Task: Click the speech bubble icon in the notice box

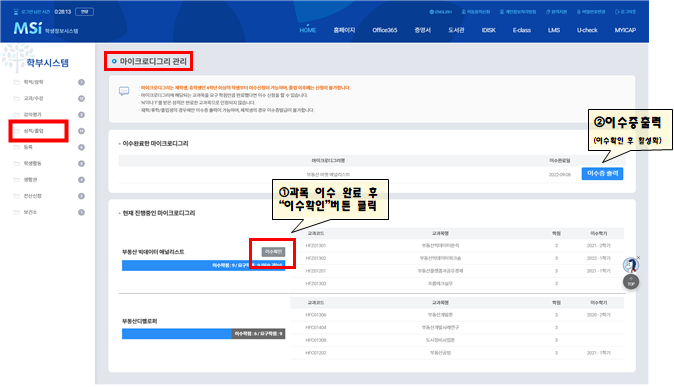Action: click(124, 91)
